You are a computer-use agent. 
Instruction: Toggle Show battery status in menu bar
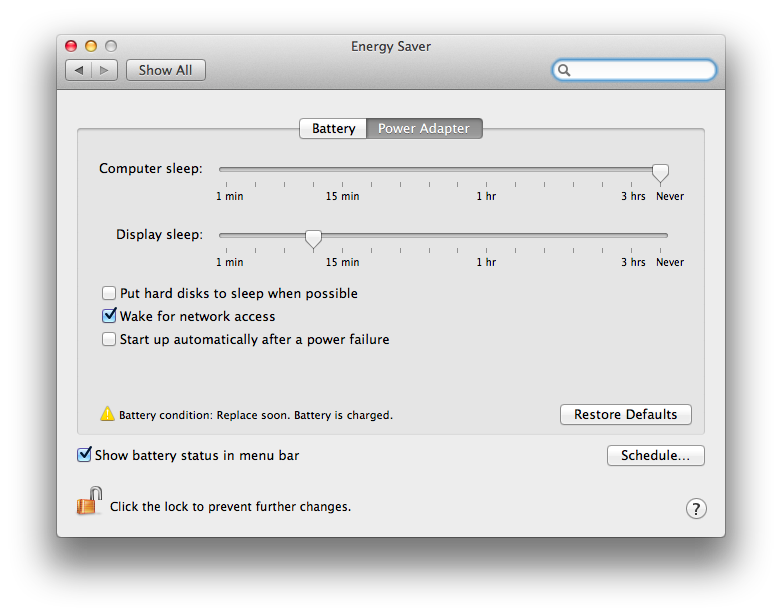pyautogui.click(x=84, y=454)
